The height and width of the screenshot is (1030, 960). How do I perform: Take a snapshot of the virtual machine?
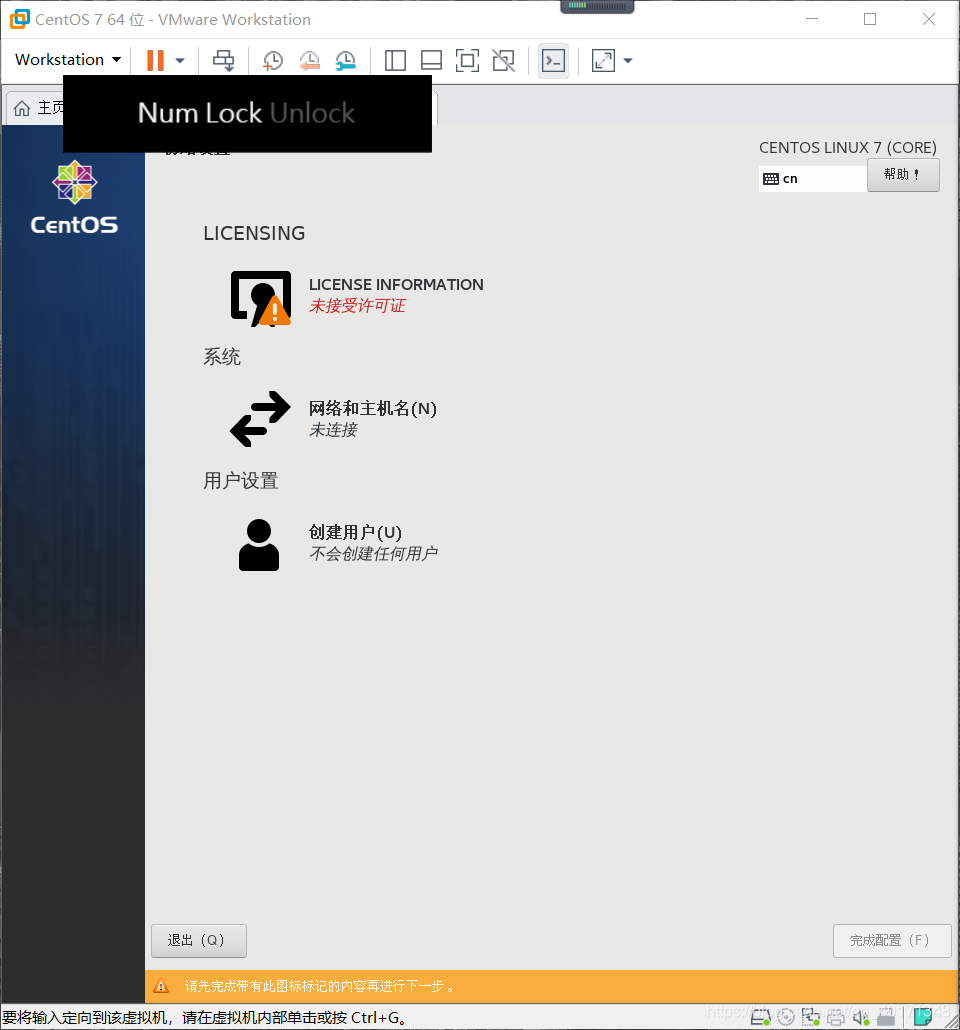coord(273,60)
